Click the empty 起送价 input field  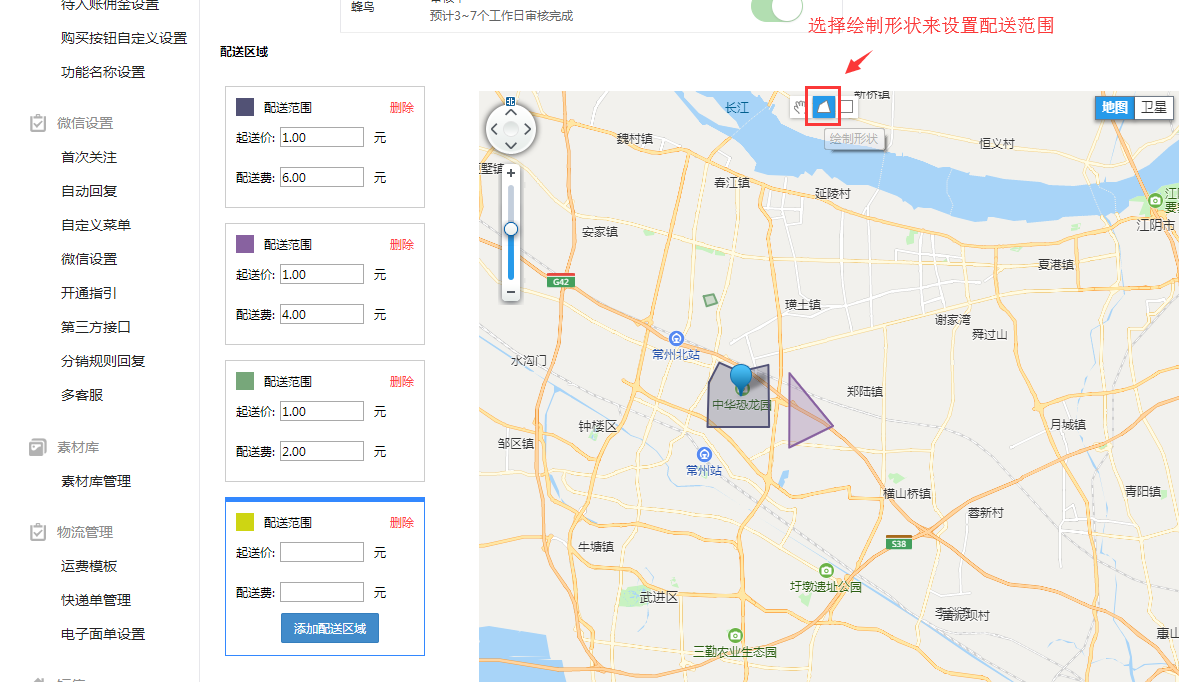tap(322, 552)
